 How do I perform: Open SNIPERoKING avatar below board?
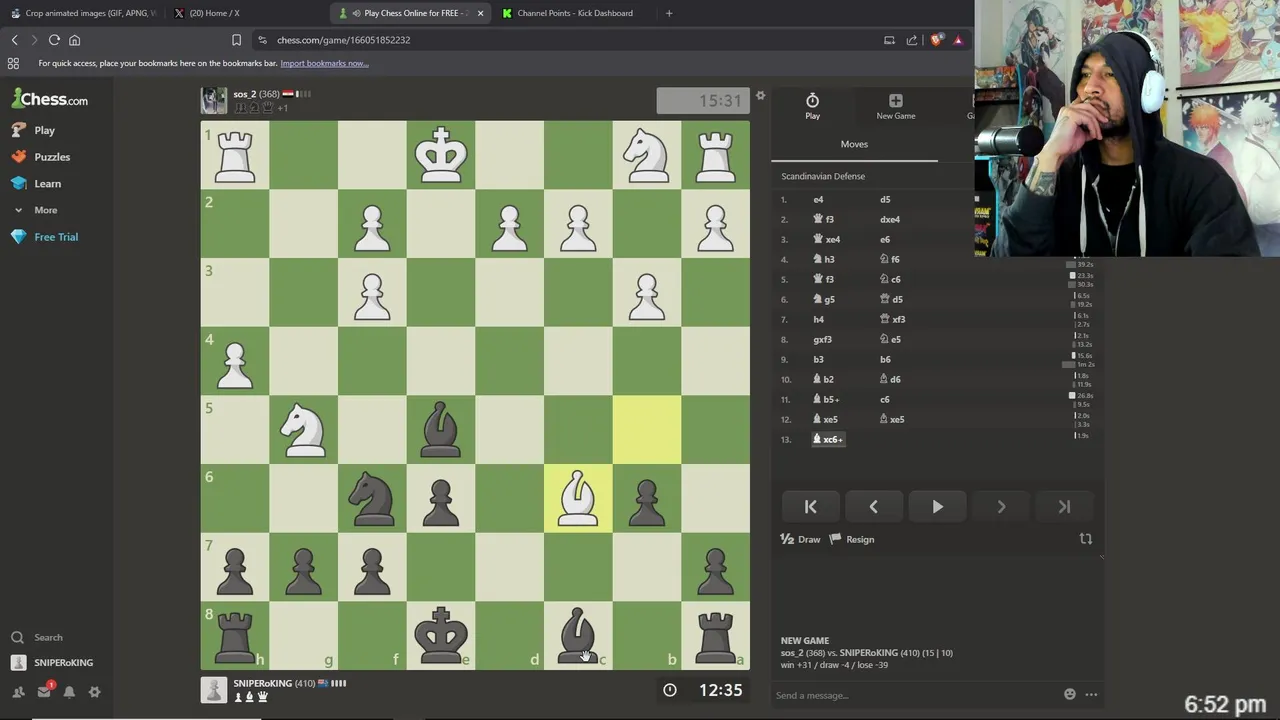(x=214, y=690)
